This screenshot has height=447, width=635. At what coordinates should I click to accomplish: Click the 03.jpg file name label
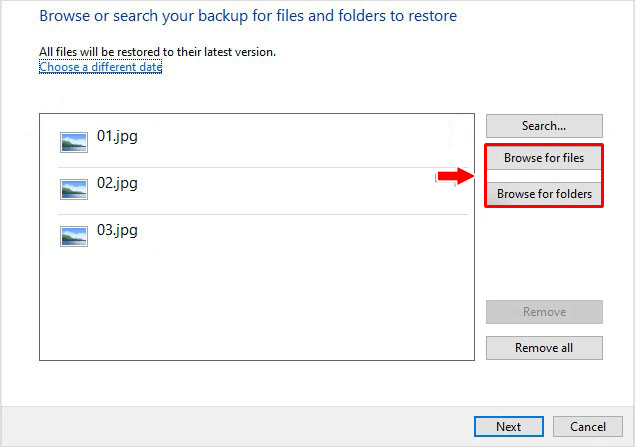(117, 230)
